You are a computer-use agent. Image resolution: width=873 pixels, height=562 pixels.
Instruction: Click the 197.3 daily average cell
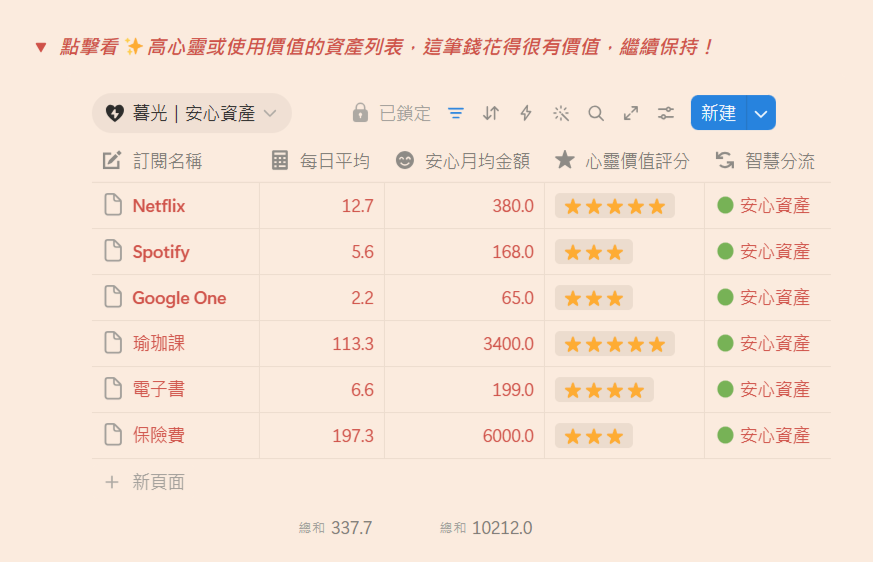pyautogui.click(x=322, y=435)
